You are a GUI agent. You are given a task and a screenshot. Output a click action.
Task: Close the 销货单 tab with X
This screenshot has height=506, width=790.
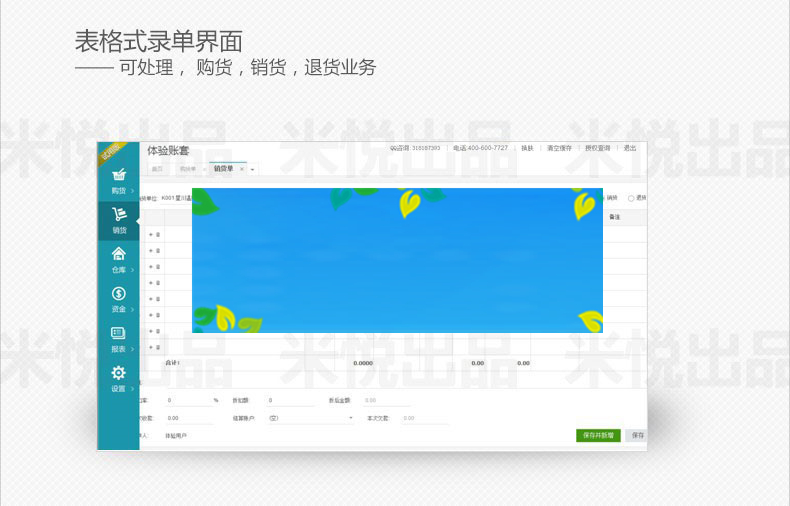tap(241, 169)
